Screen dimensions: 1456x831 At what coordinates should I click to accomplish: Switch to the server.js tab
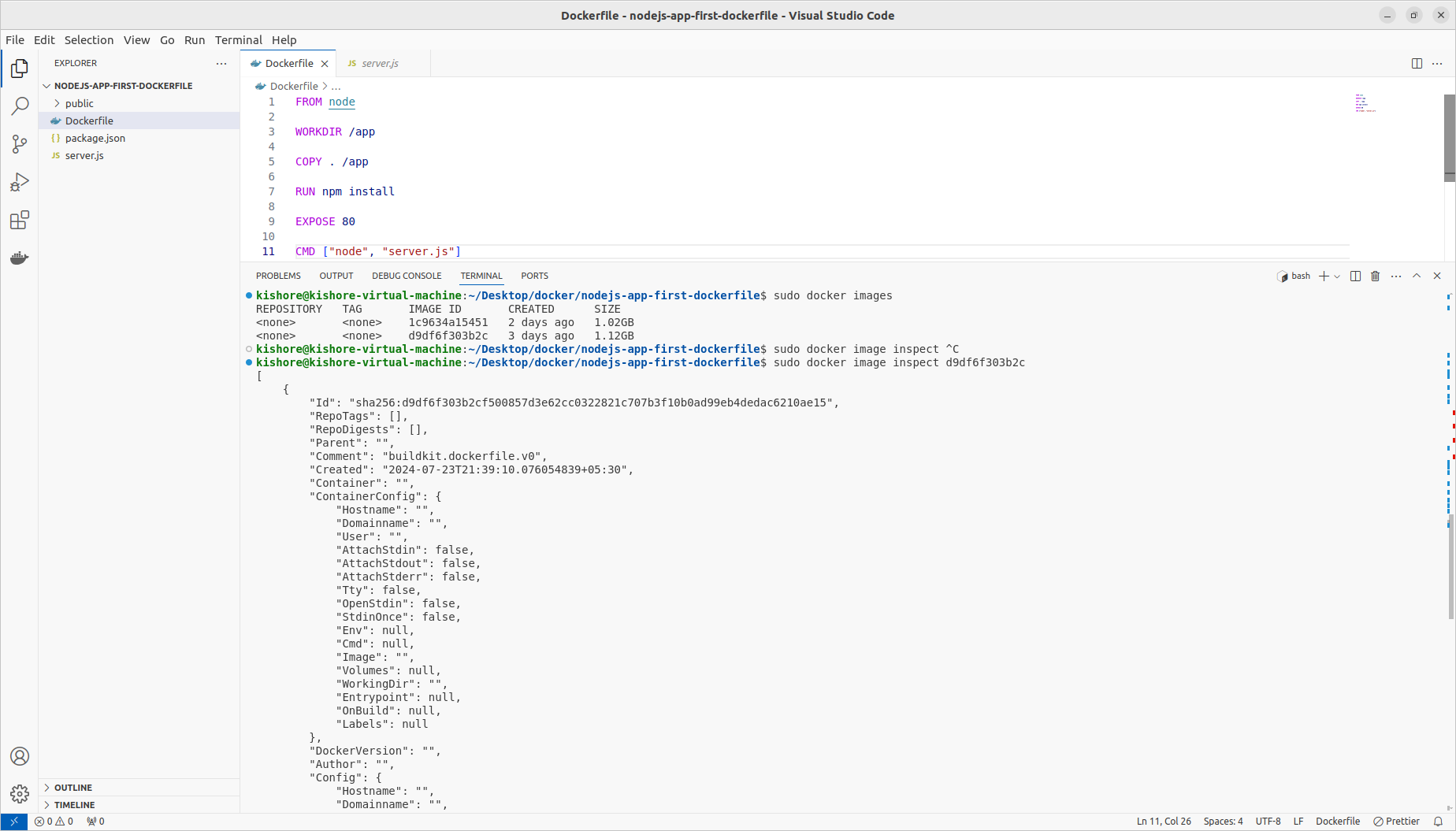point(380,63)
